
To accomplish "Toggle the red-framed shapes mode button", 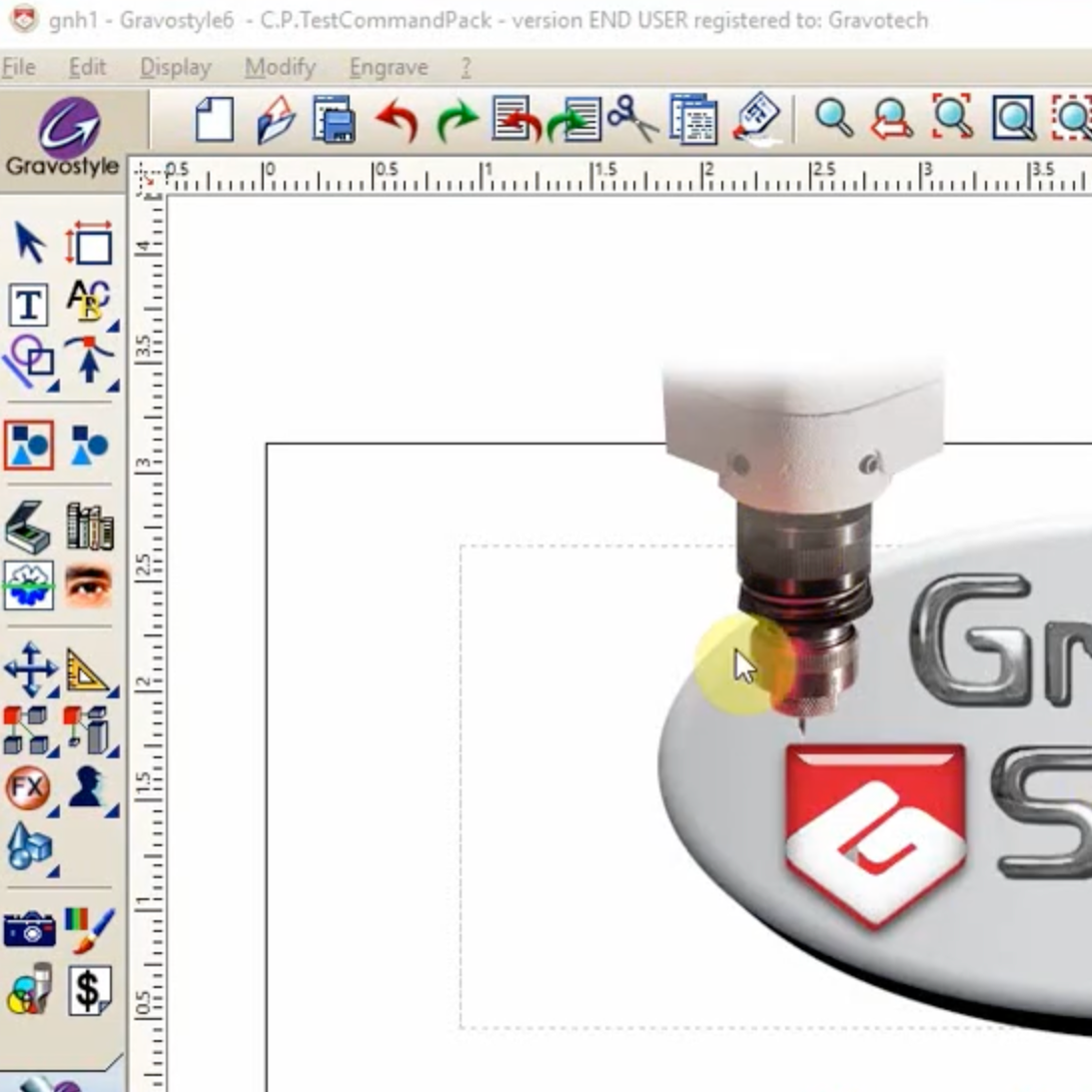I will [29, 445].
